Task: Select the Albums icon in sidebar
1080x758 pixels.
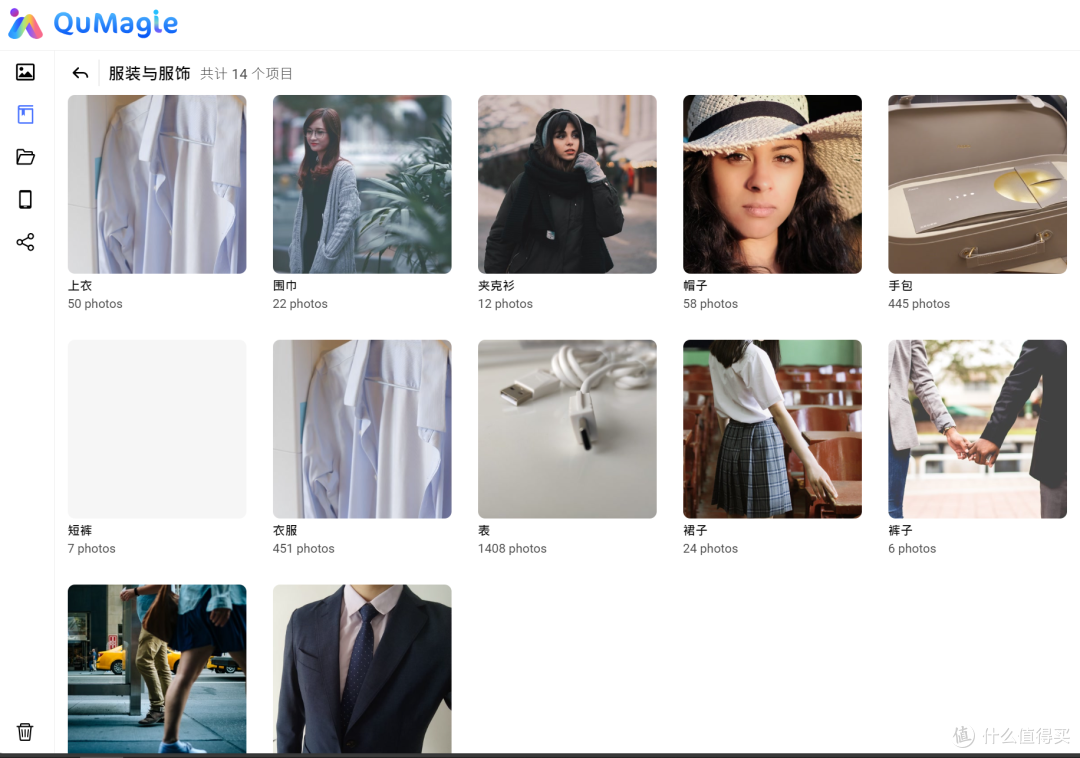Action: point(25,114)
